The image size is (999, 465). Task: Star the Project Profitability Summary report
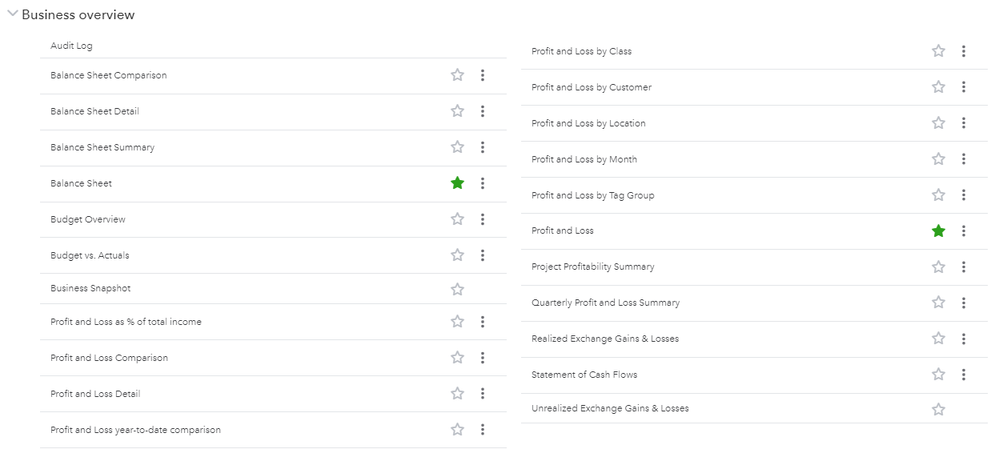pos(938,267)
